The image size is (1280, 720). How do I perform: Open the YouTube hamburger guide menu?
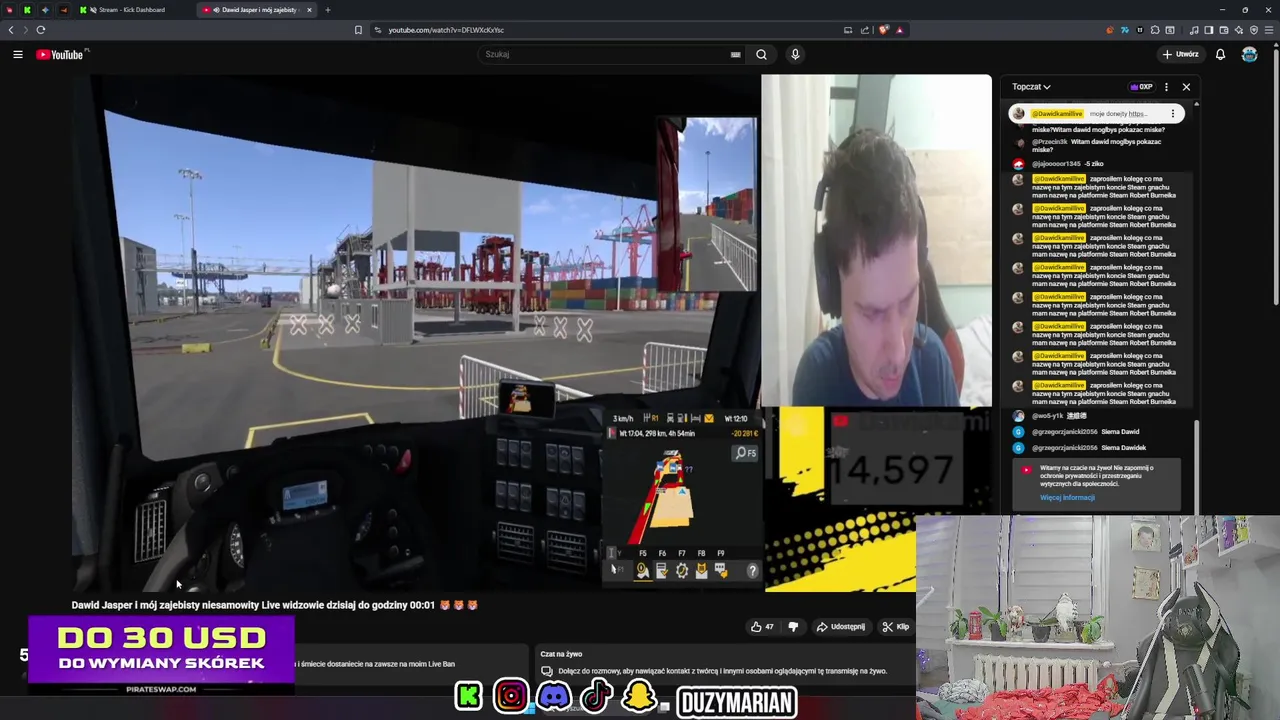tap(18, 54)
